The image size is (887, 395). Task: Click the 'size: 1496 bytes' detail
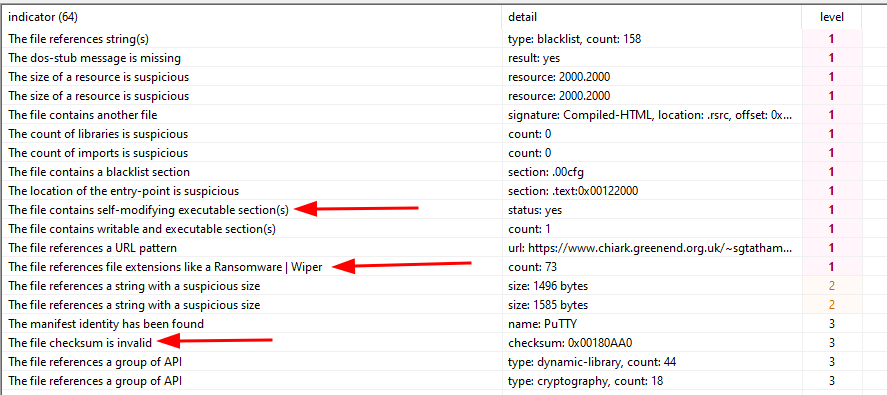548,286
